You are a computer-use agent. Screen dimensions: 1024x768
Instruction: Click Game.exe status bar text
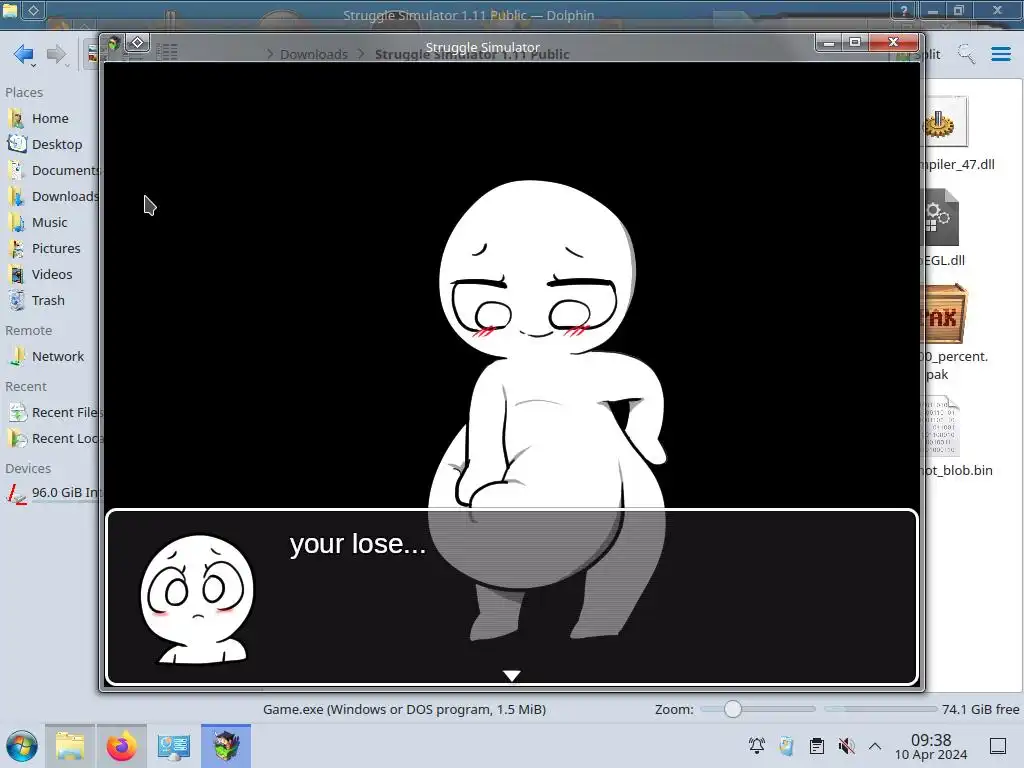tap(404, 709)
